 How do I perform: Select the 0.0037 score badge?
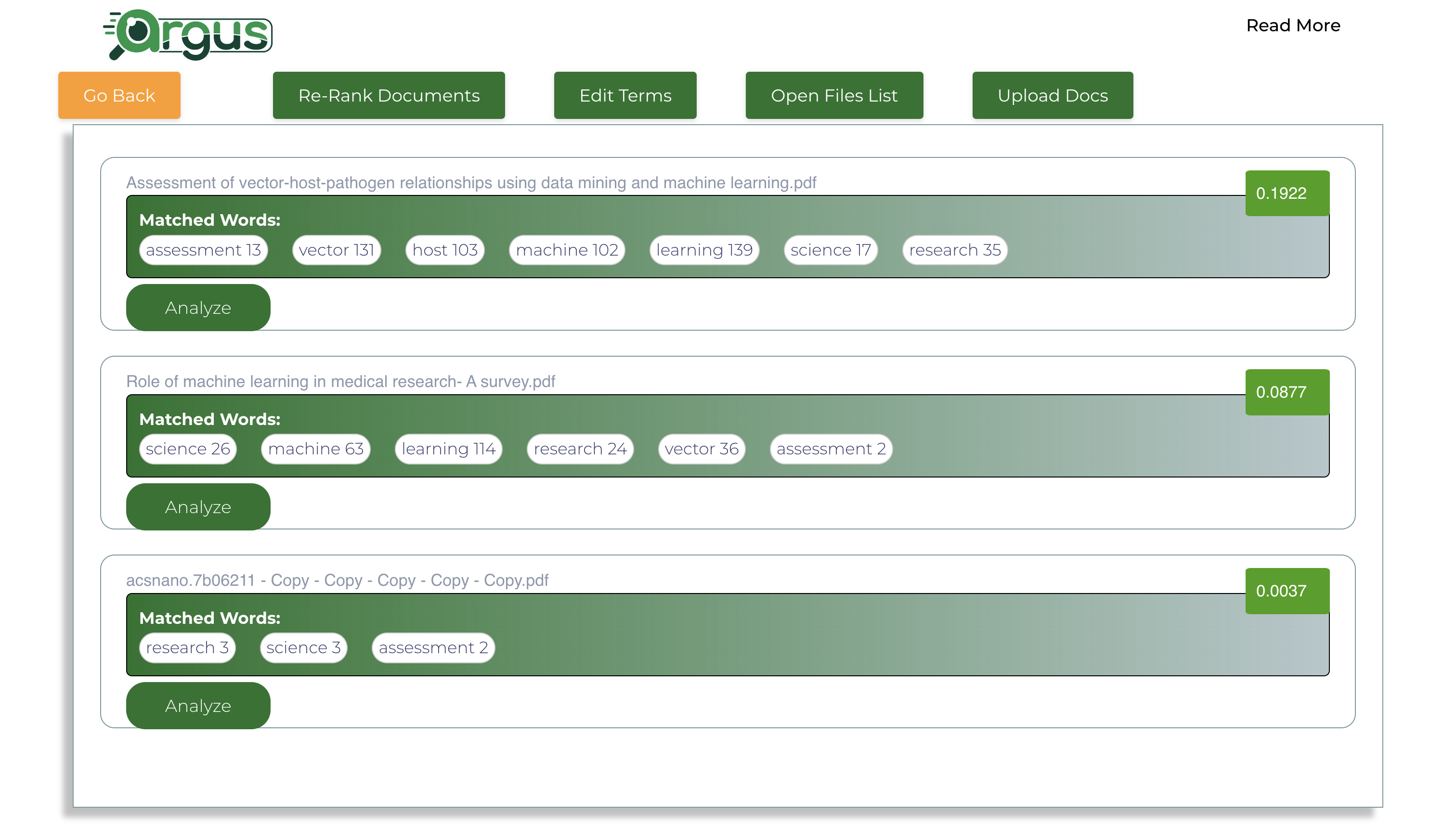[1287, 591]
